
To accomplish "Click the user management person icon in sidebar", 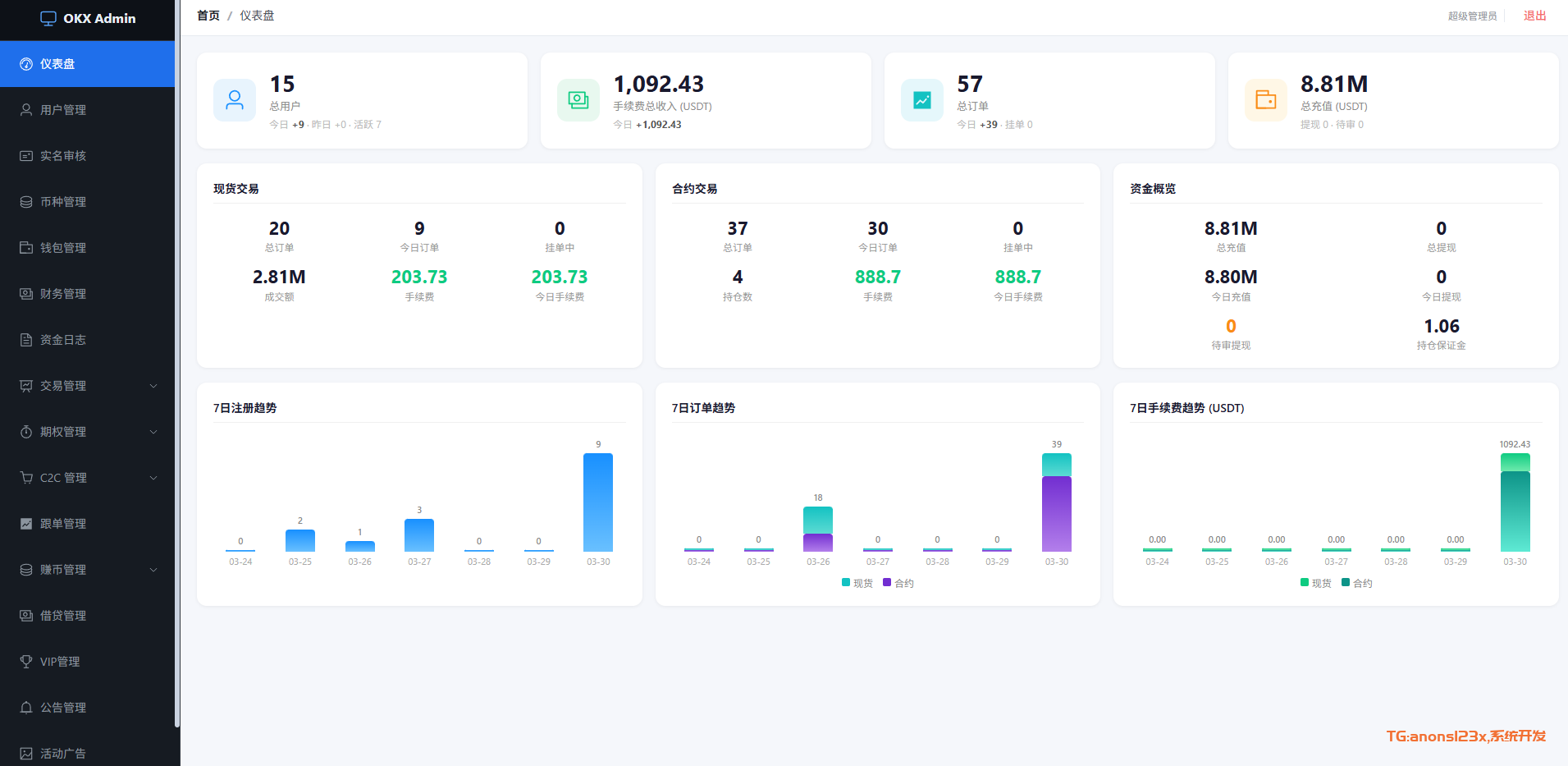I will [26, 110].
